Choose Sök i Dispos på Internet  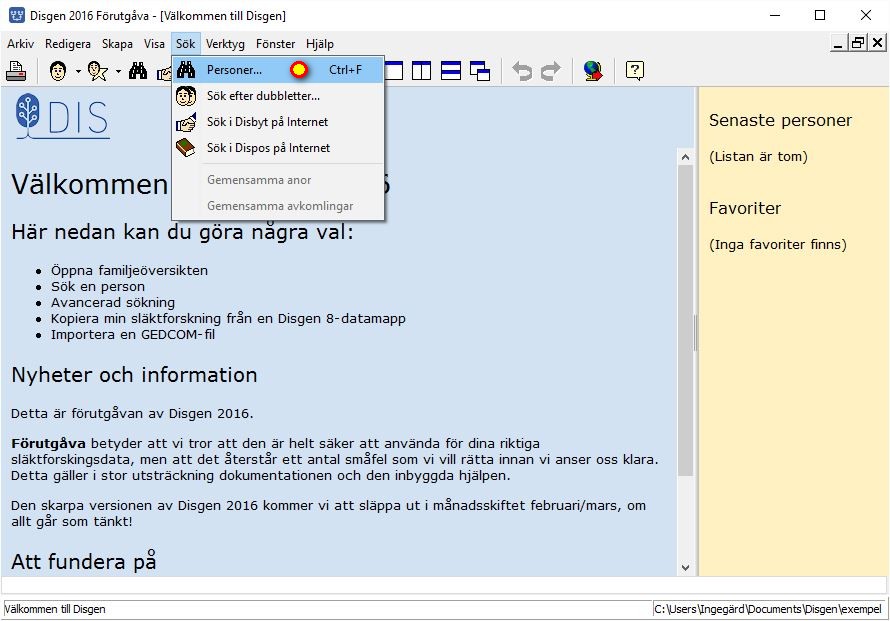(x=278, y=148)
